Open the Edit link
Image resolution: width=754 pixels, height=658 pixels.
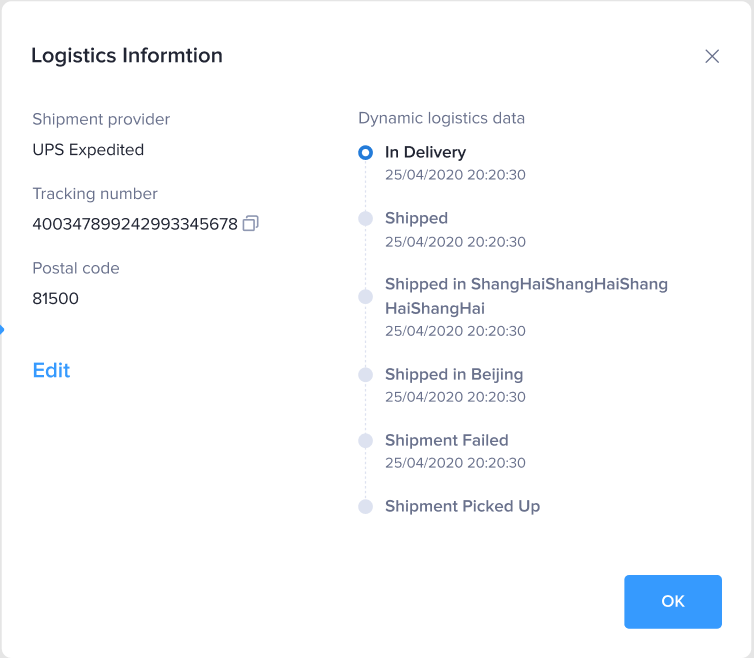[x=51, y=370]
